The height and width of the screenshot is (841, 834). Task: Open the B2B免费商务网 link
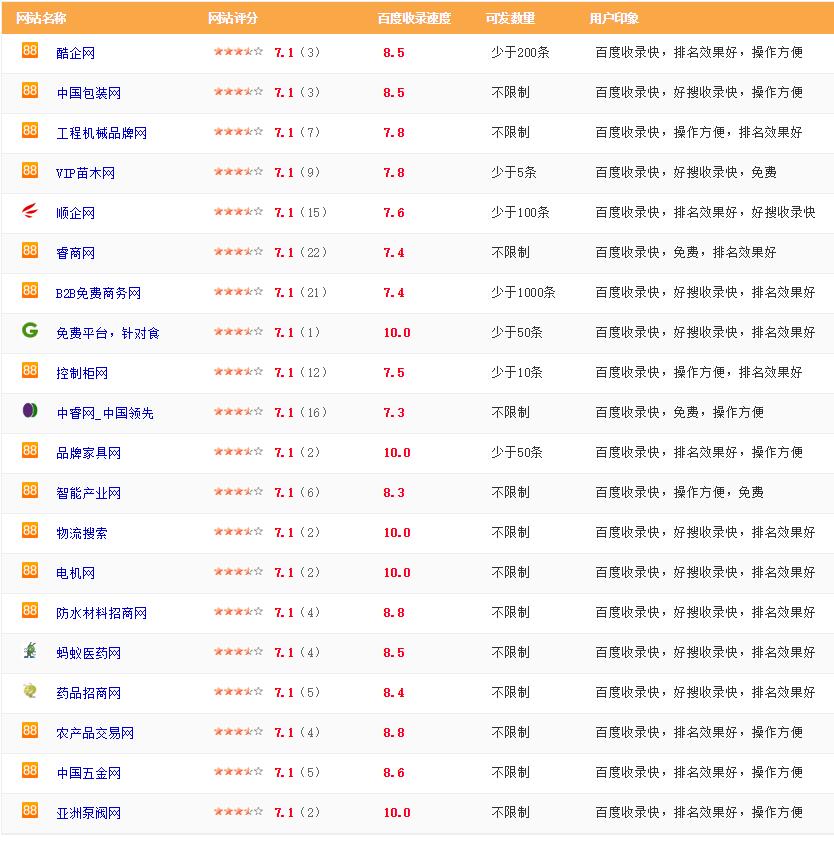click(x=98, y=293)
